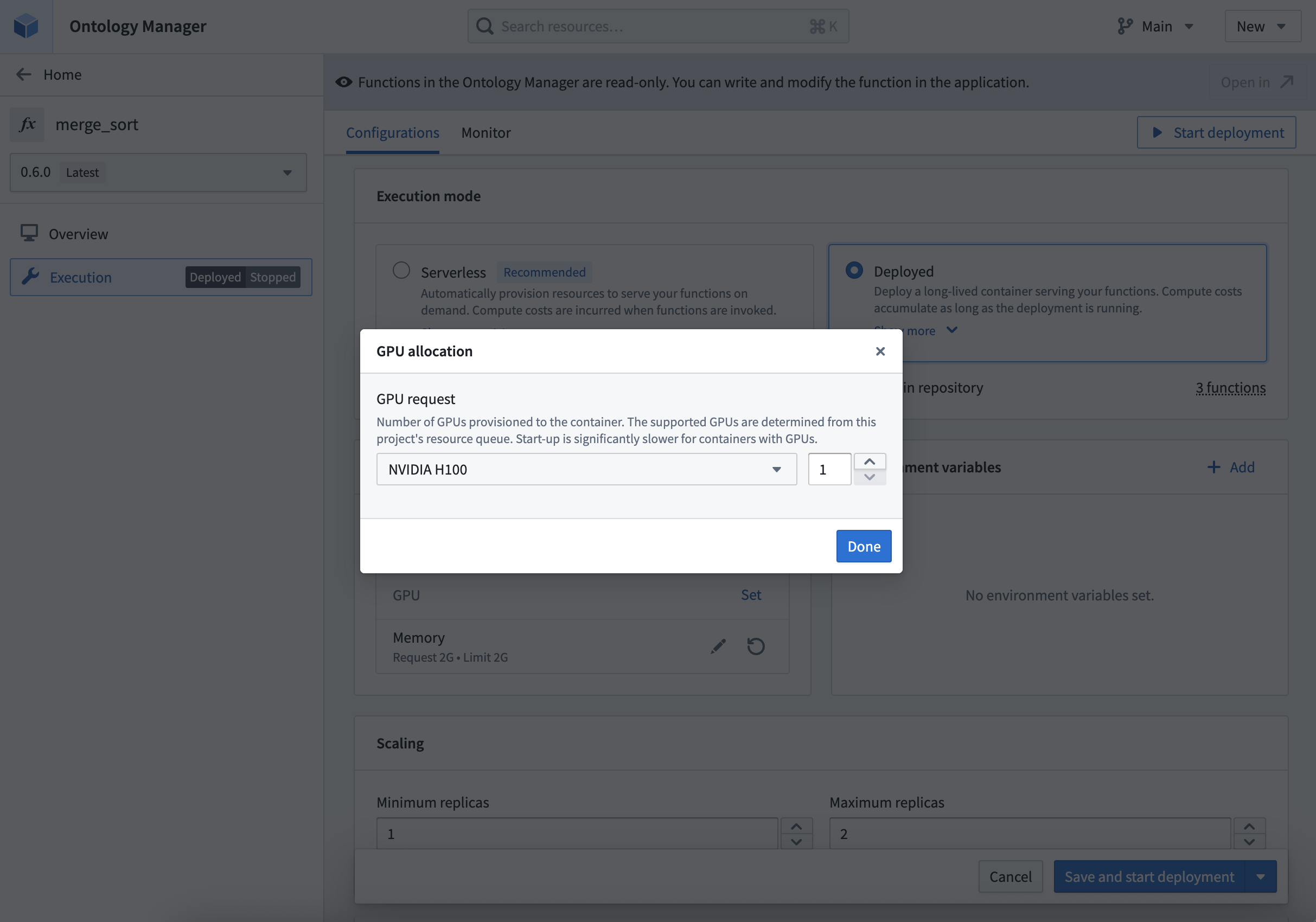Image resolution: width=1316 pixels, height=922 pixels.
Task: Click the Ontology Manager cube logo
Action: click(x=26, y=27)
